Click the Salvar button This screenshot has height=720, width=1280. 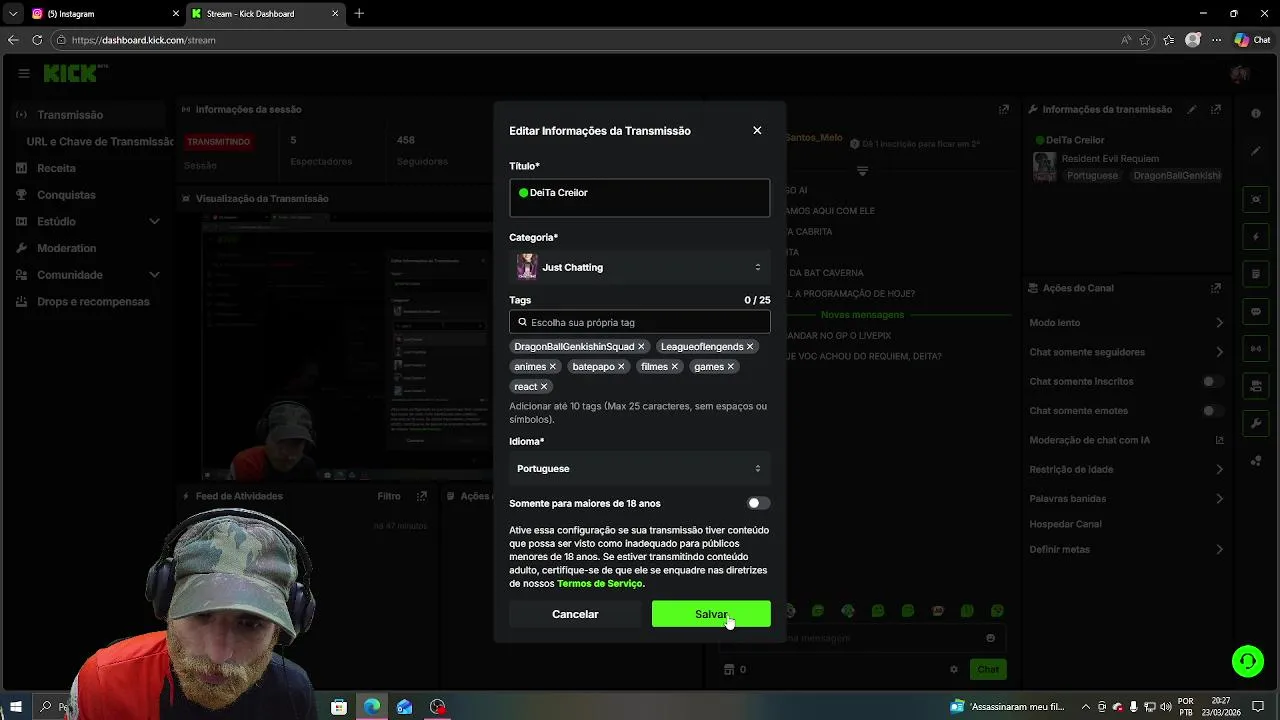coord(711,614)
